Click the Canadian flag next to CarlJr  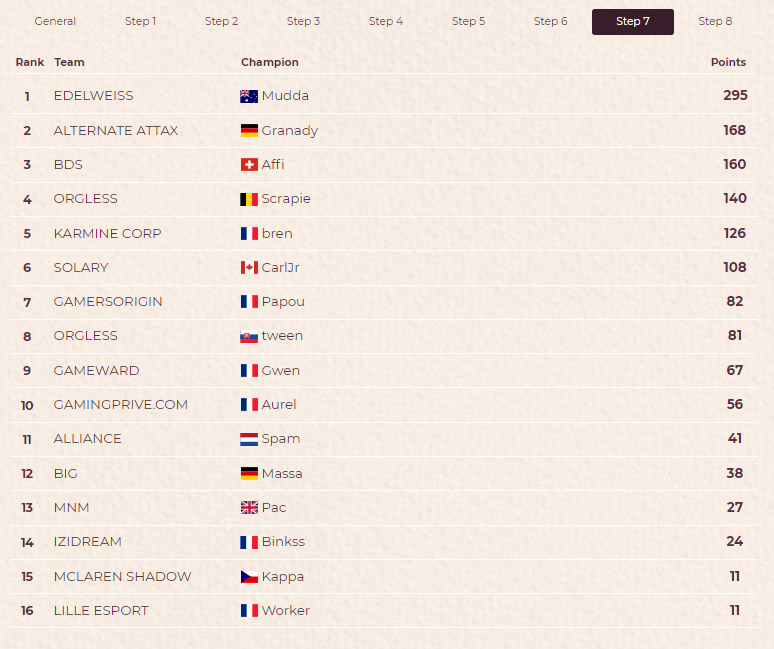point(249,267)
